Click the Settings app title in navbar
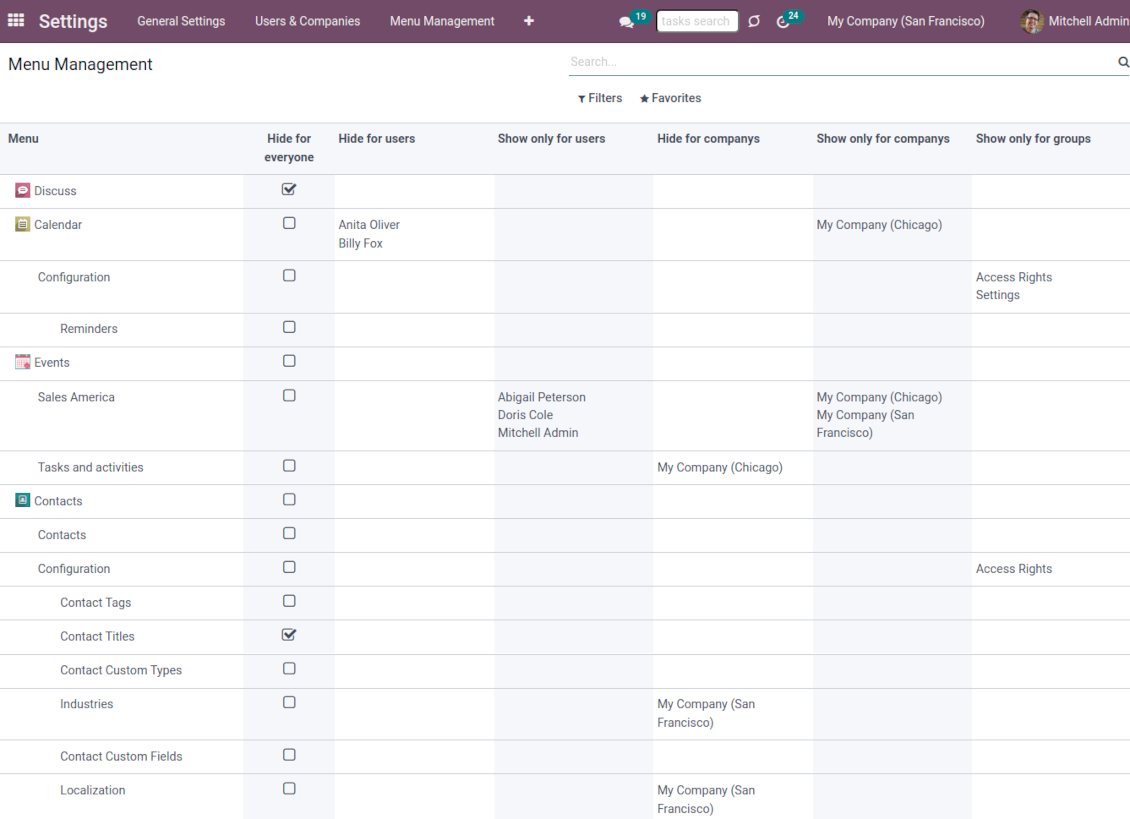 (73, 22)
